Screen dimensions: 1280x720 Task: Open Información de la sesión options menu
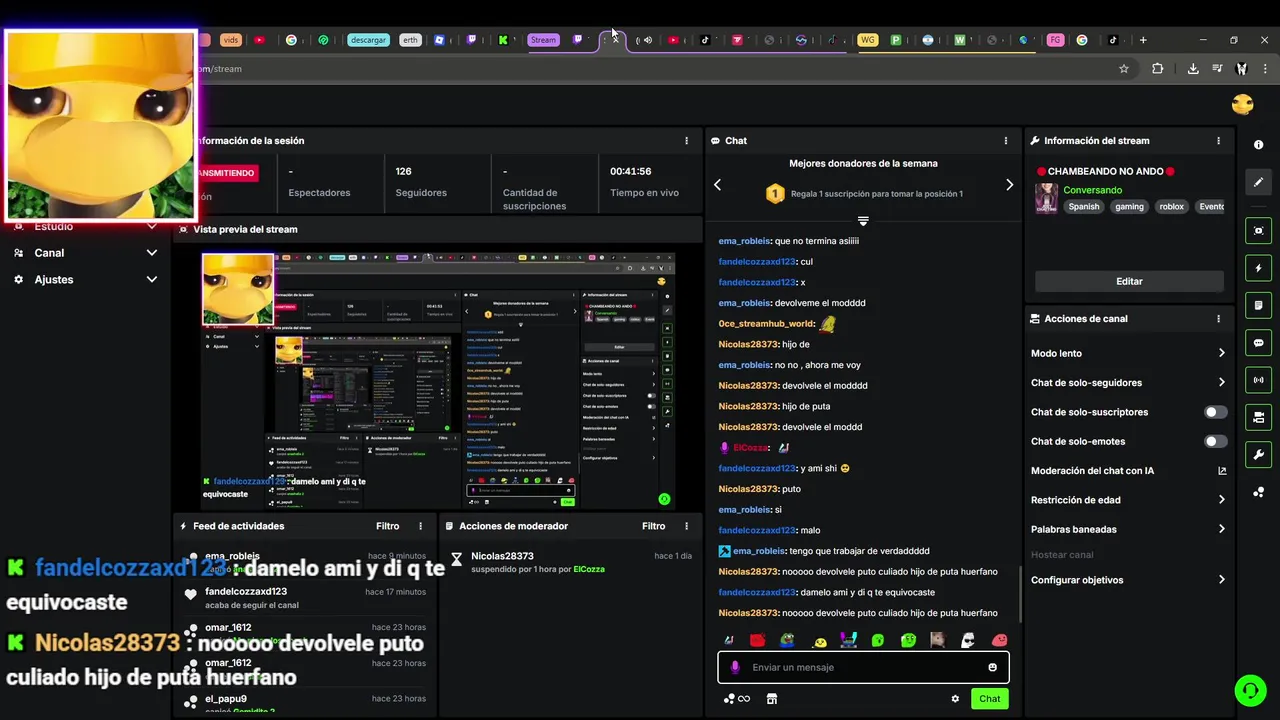click(686, 141)
